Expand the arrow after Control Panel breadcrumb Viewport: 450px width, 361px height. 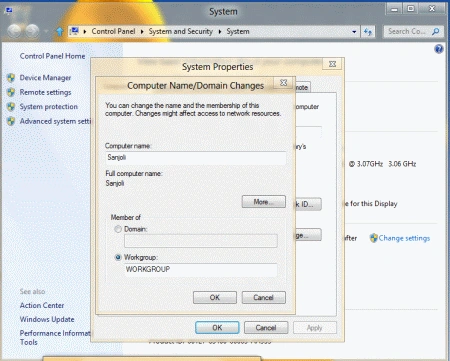point(142,32)
